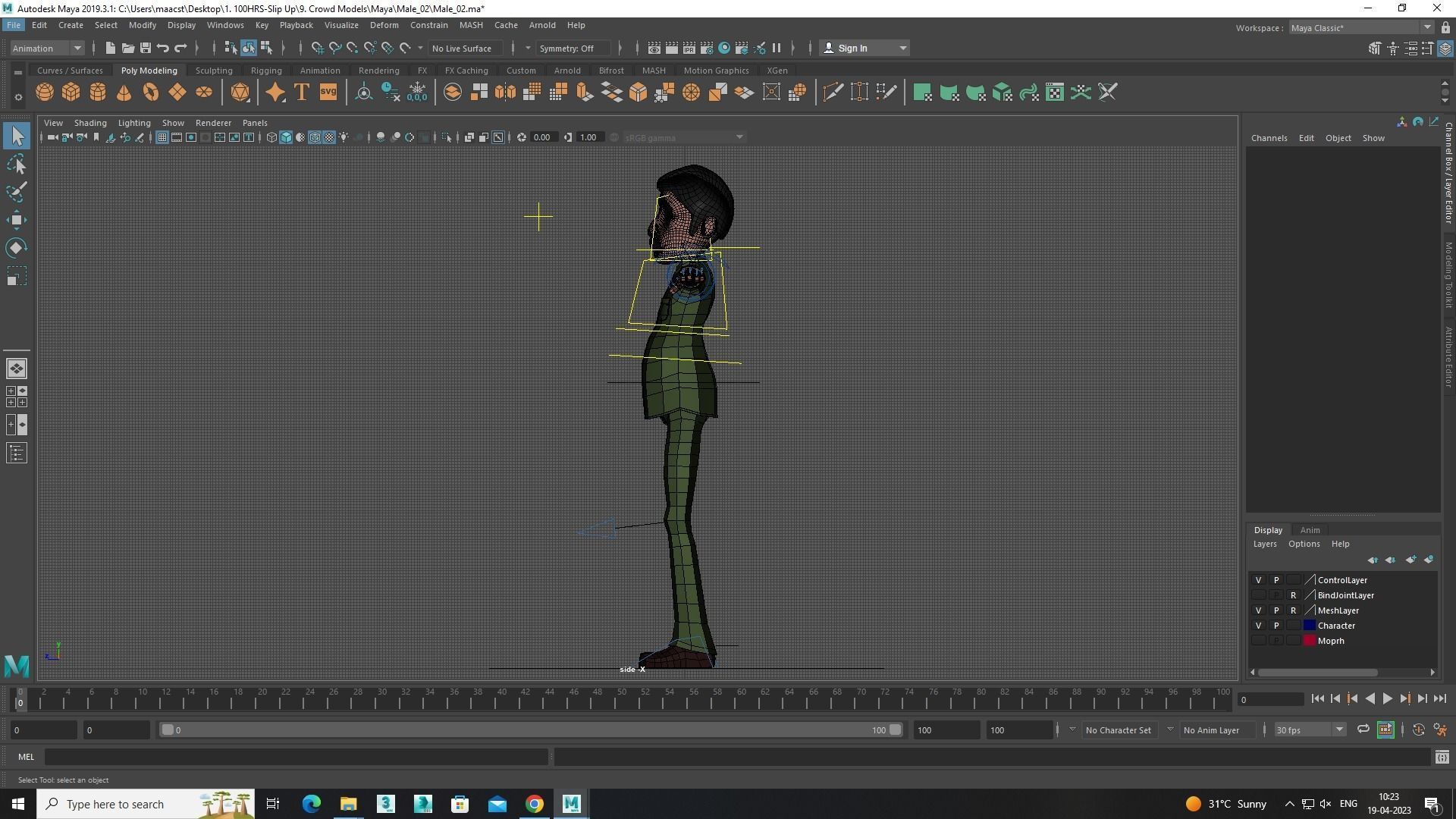Click the MEL command input field

tap(296, 757)
